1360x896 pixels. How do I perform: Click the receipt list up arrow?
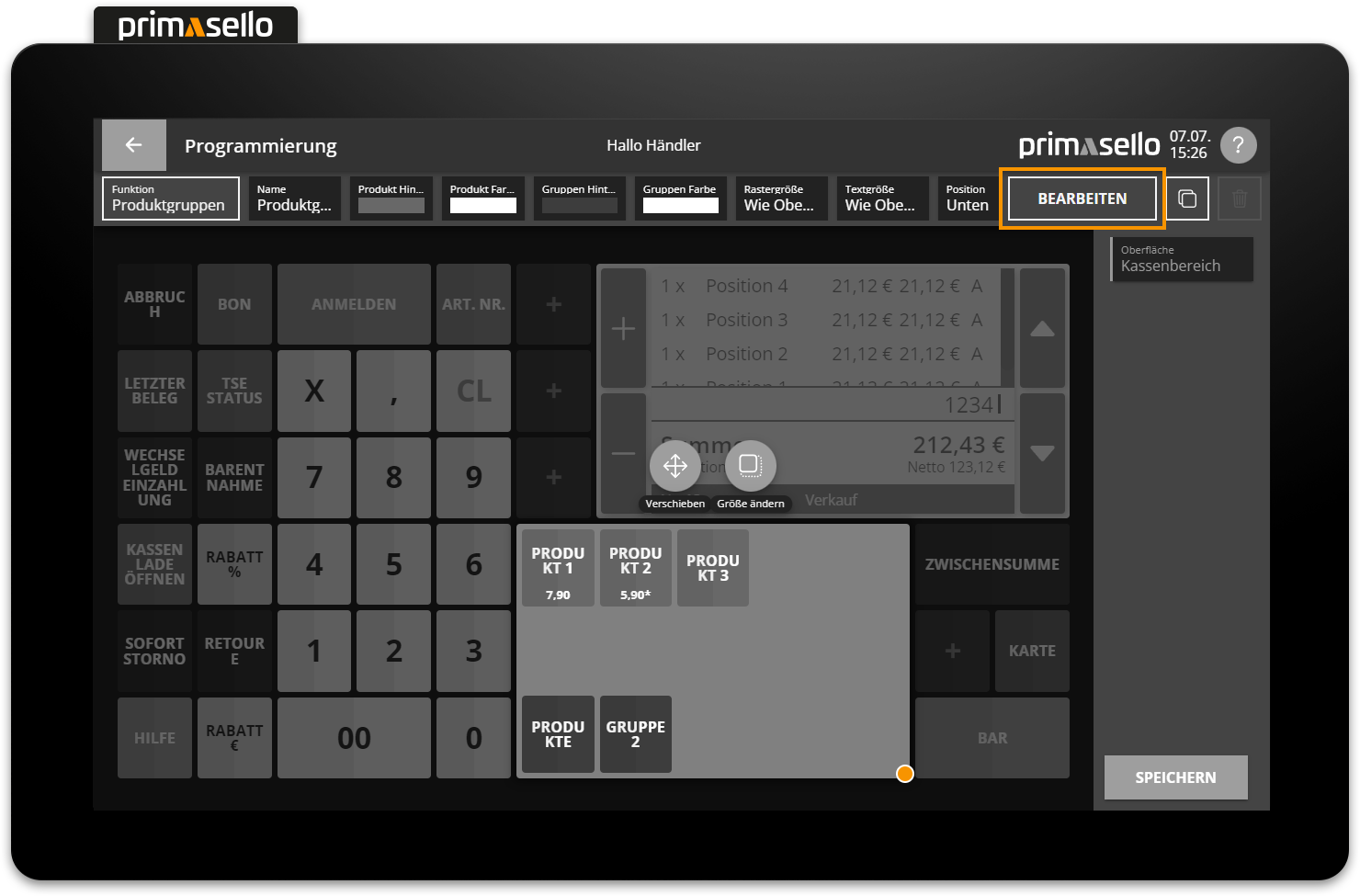(1042, 328)
